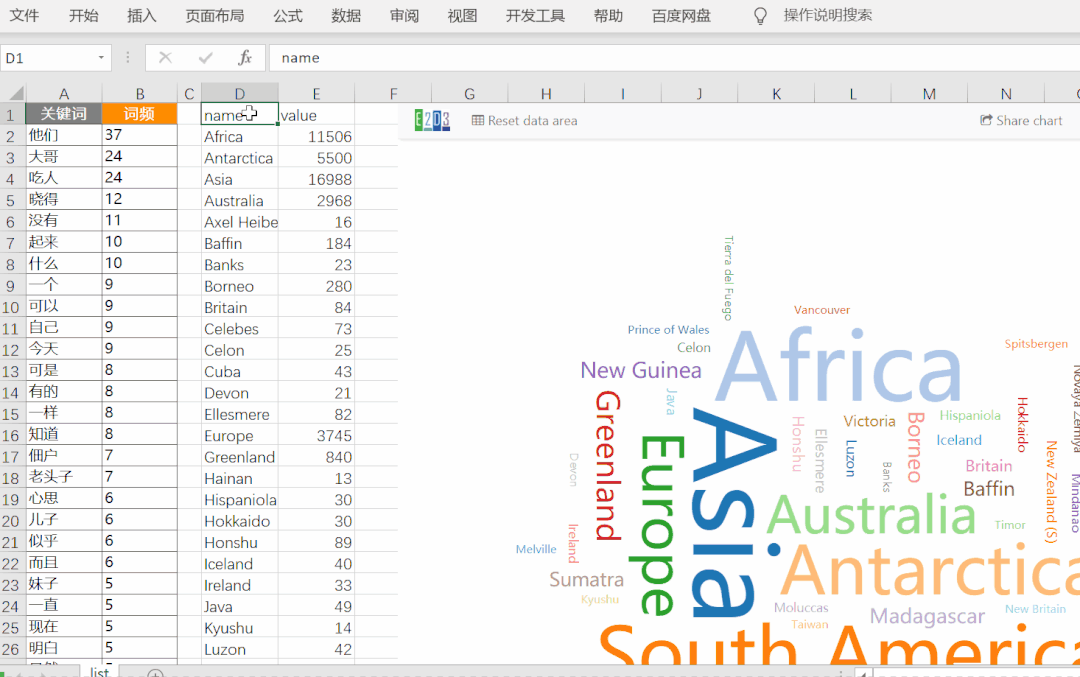This screenshot has width=1080, height=677.
Task: Click the E2D3 logo icon
Action: (432, 121)
